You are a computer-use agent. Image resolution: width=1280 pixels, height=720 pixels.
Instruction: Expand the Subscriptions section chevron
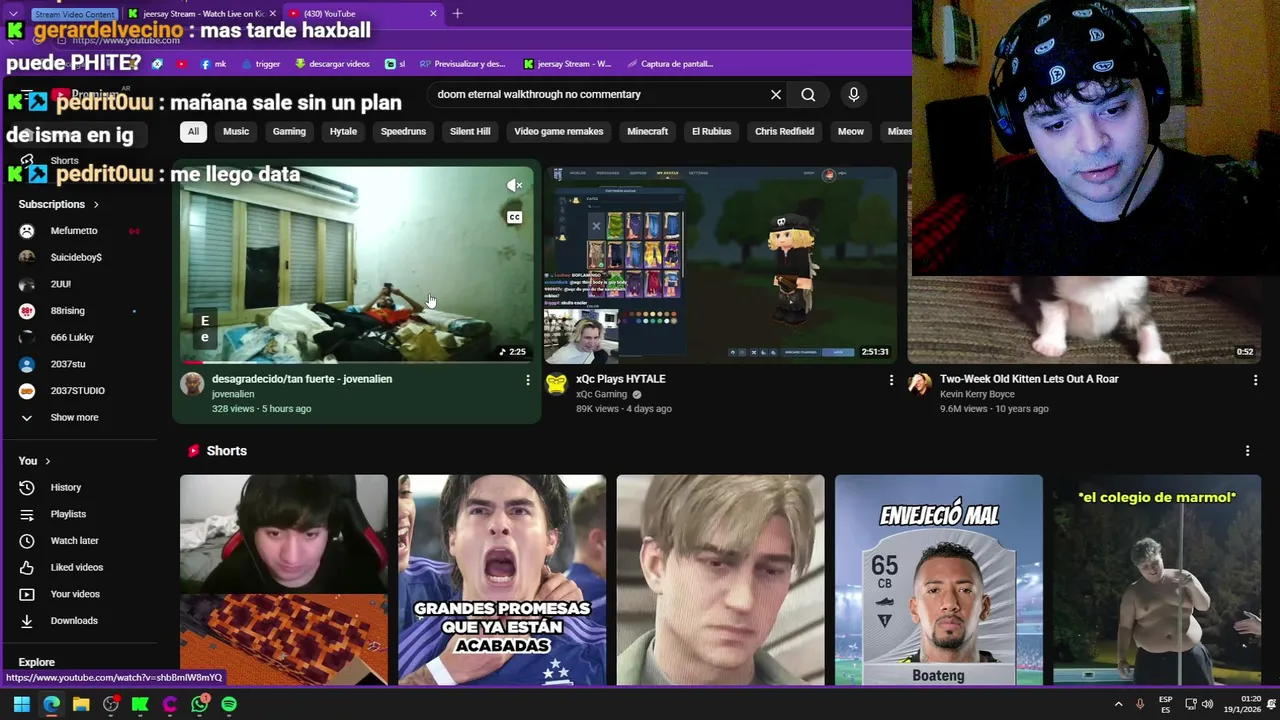pos(96,204)
